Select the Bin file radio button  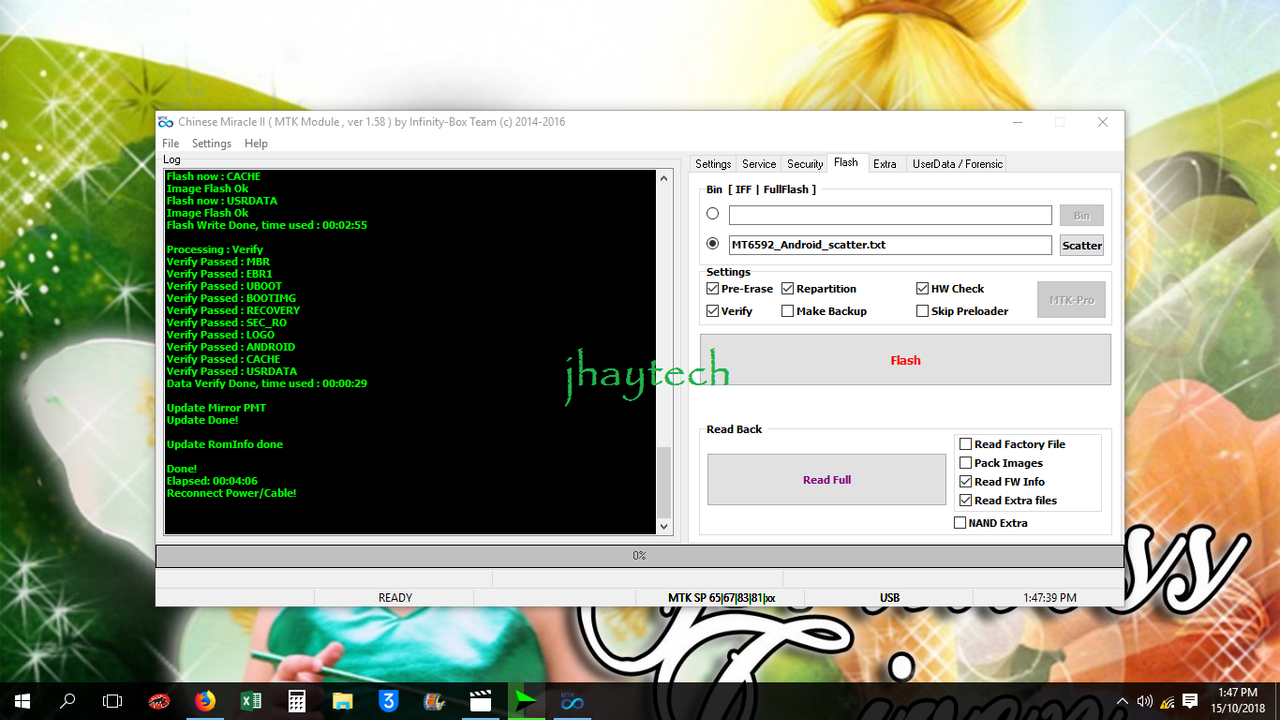(x=713, y=214)
